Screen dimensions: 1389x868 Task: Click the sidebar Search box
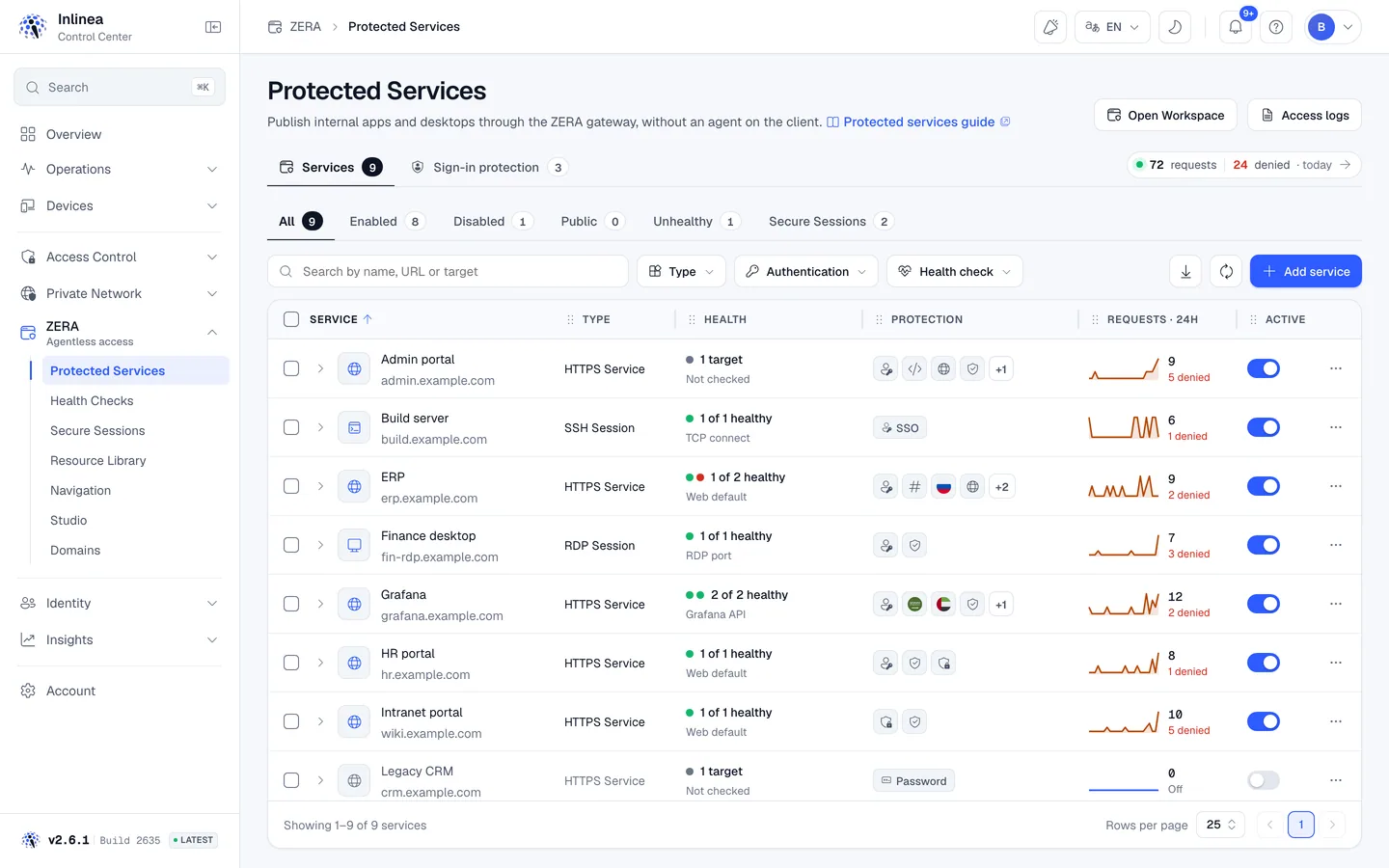tap(120, 87)
